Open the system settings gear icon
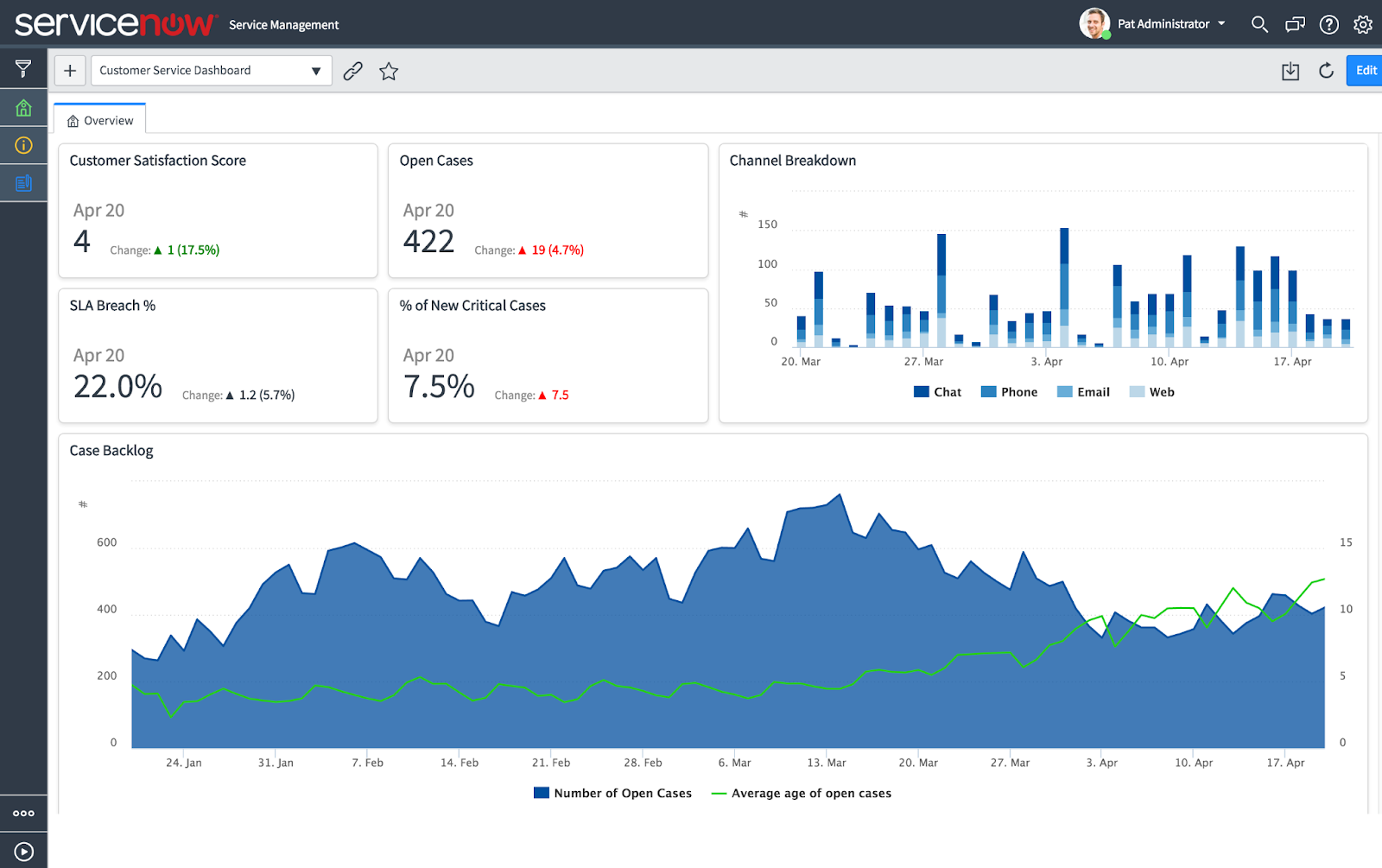Image resolution: width=1382 pixels, height=868 pixels. [1363, 24]
